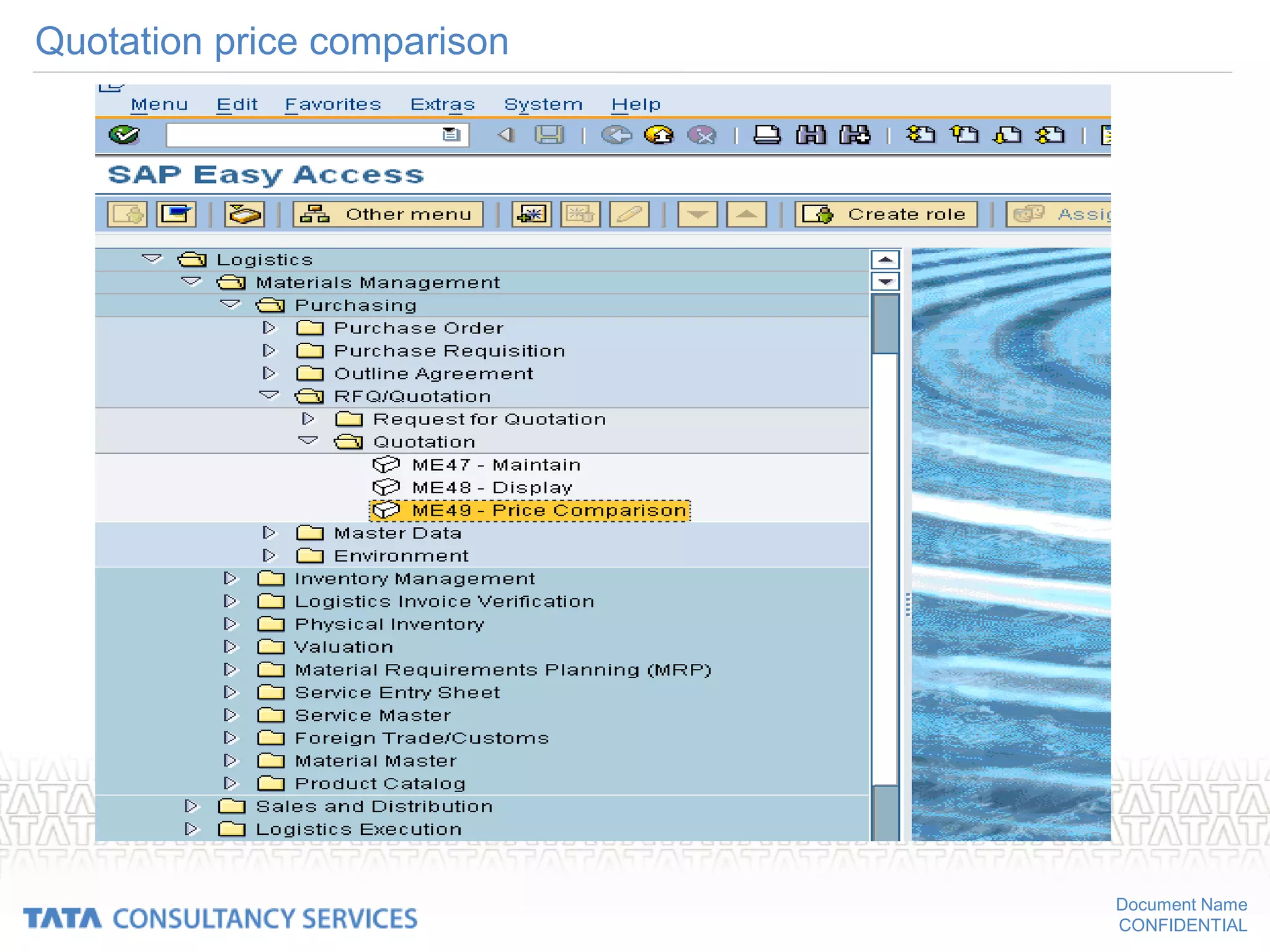Click the collapse left triangle in the command field

click(506, 134)
